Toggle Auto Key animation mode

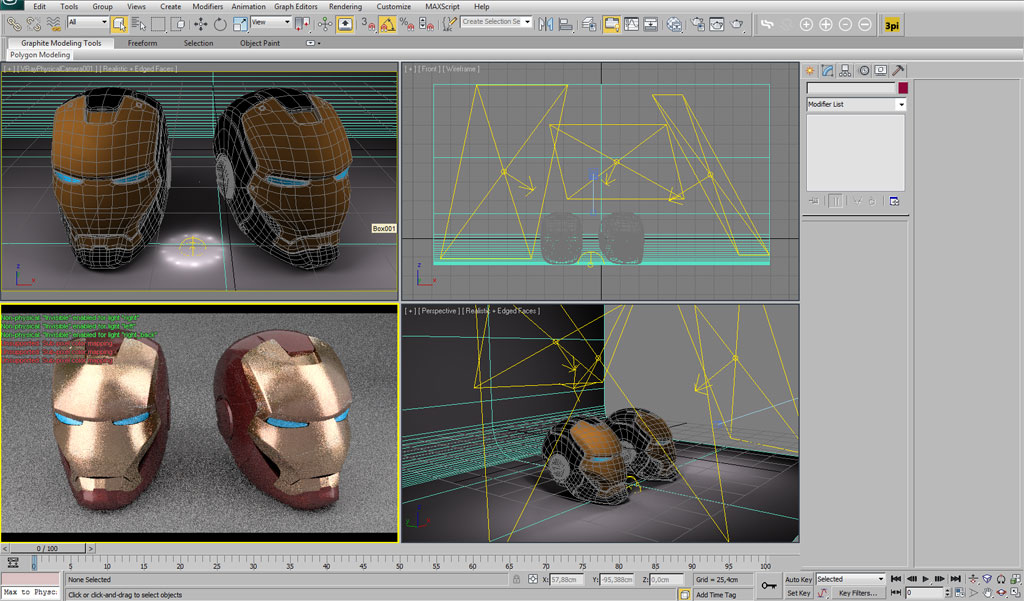(798, 579)
